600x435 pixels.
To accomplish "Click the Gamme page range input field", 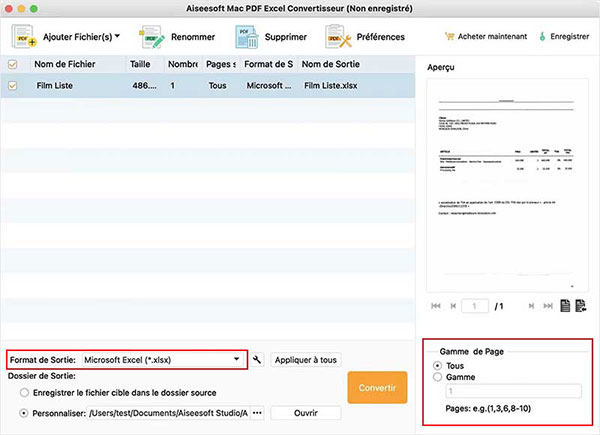I will coord(514,391).
